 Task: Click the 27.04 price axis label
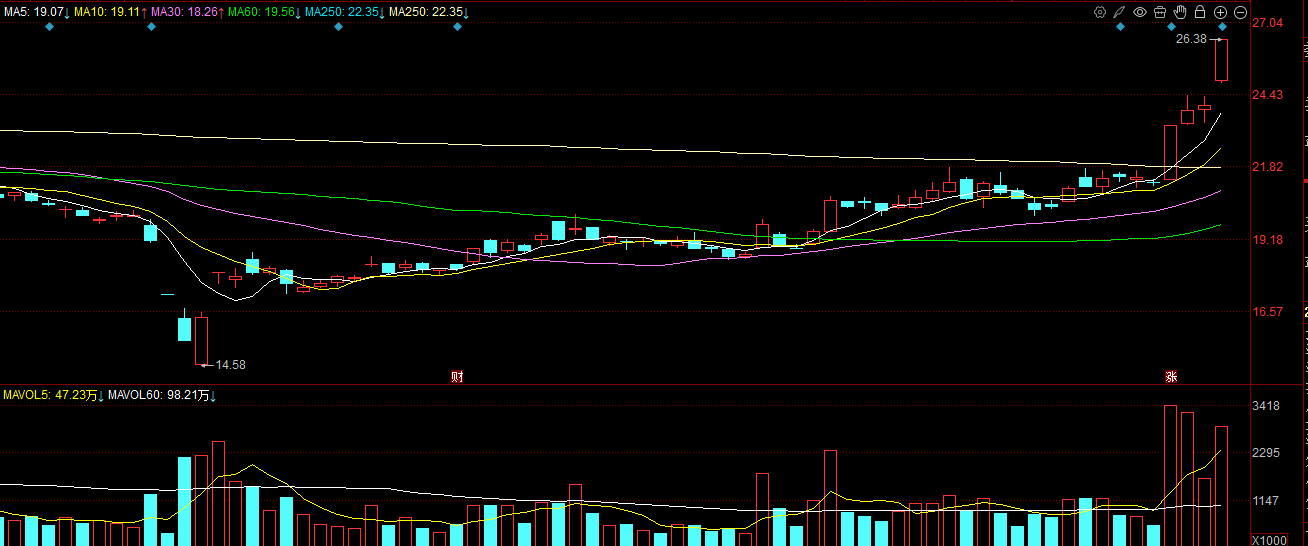click(x=1268, y=22)
